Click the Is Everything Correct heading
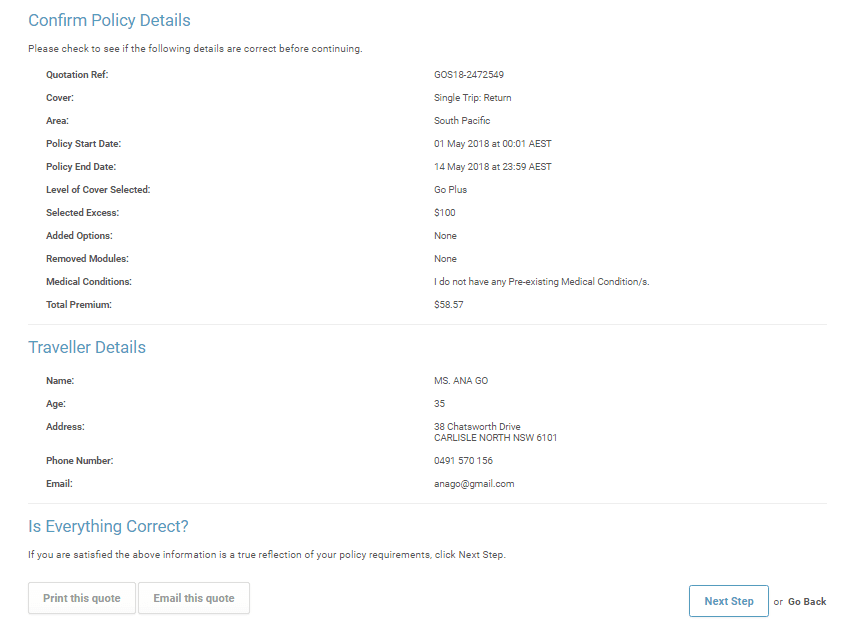The height and width of the screenshot is (636, 857). (x=108, y=526)
